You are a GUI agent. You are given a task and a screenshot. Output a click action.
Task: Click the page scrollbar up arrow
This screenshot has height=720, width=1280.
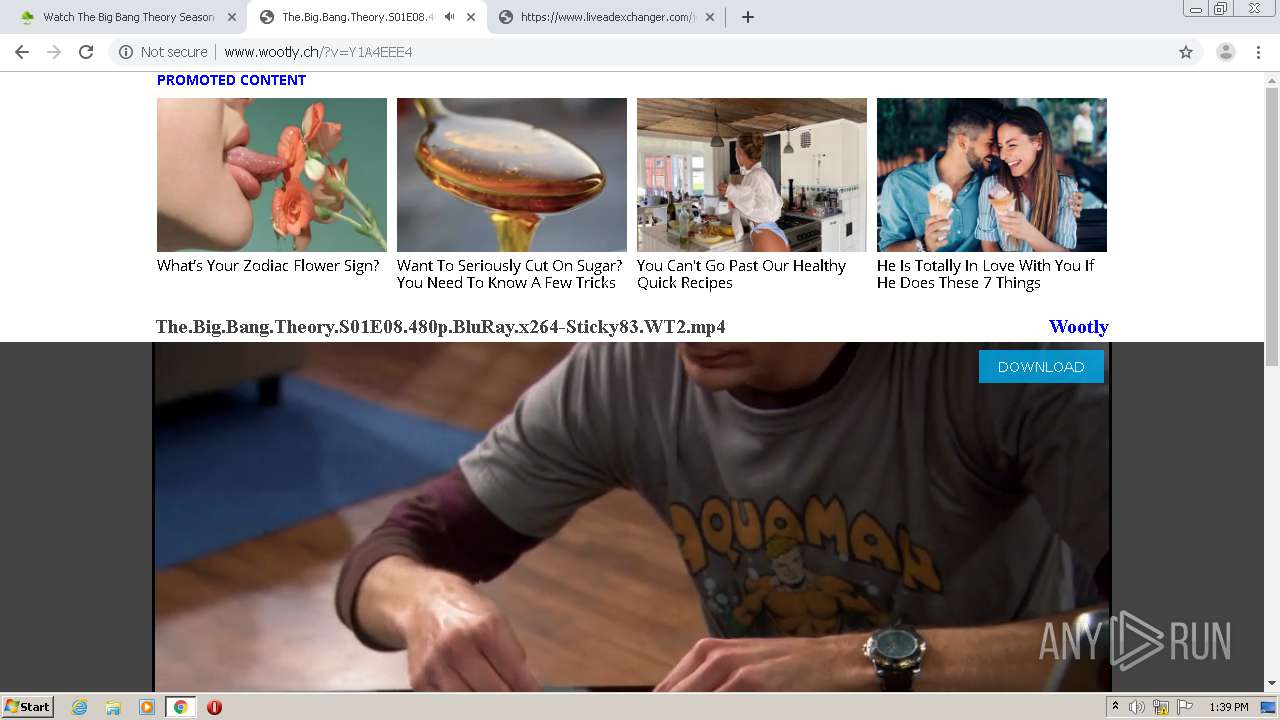click(x=1272, y=78)
